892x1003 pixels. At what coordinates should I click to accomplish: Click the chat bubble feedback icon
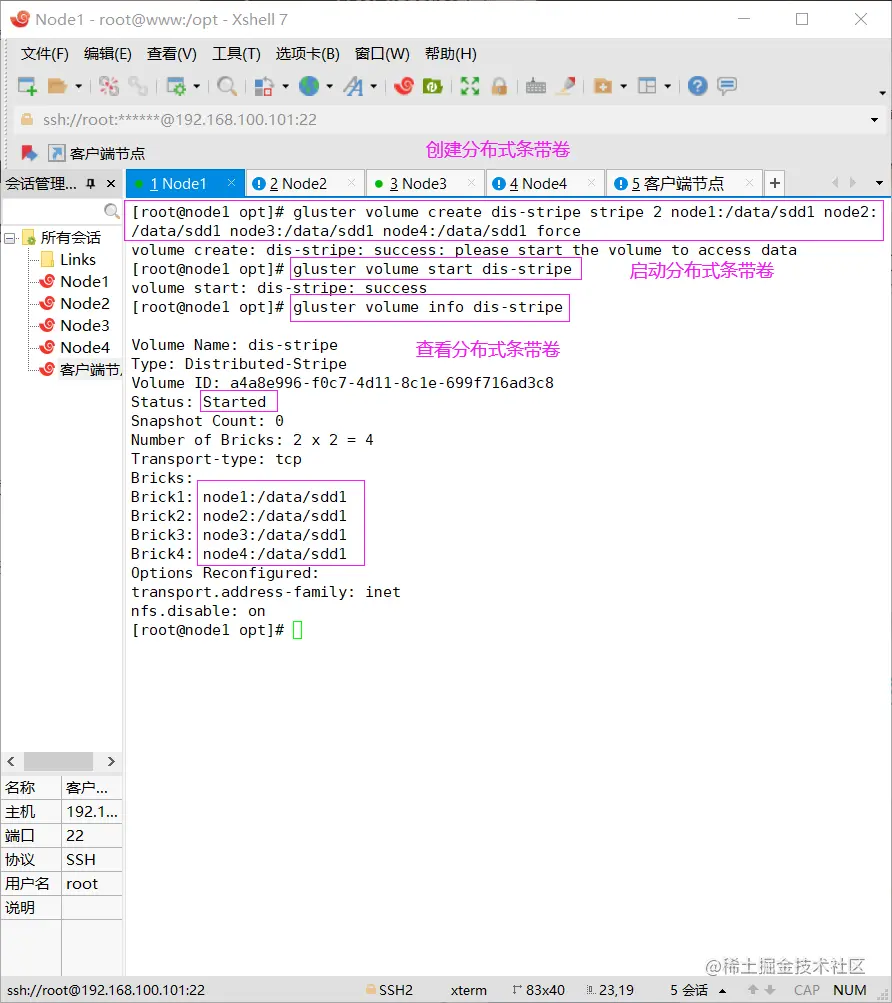coord(727,86)
